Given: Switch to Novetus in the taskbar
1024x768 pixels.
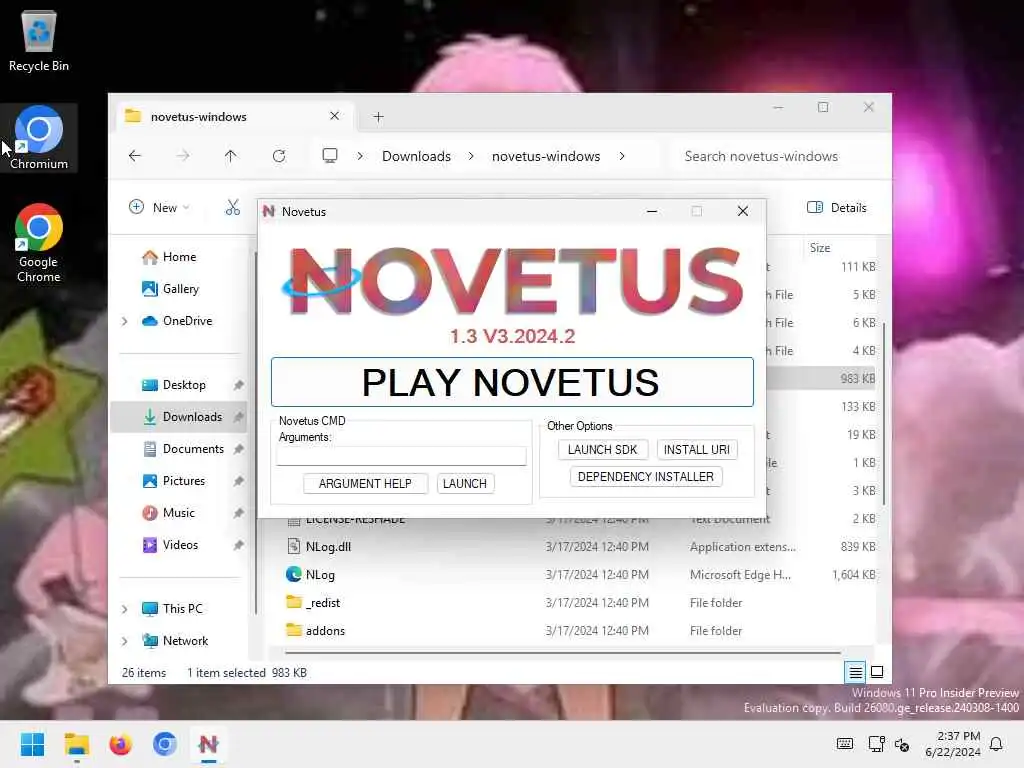Looking at the screenshot, I should pos(208,744).
